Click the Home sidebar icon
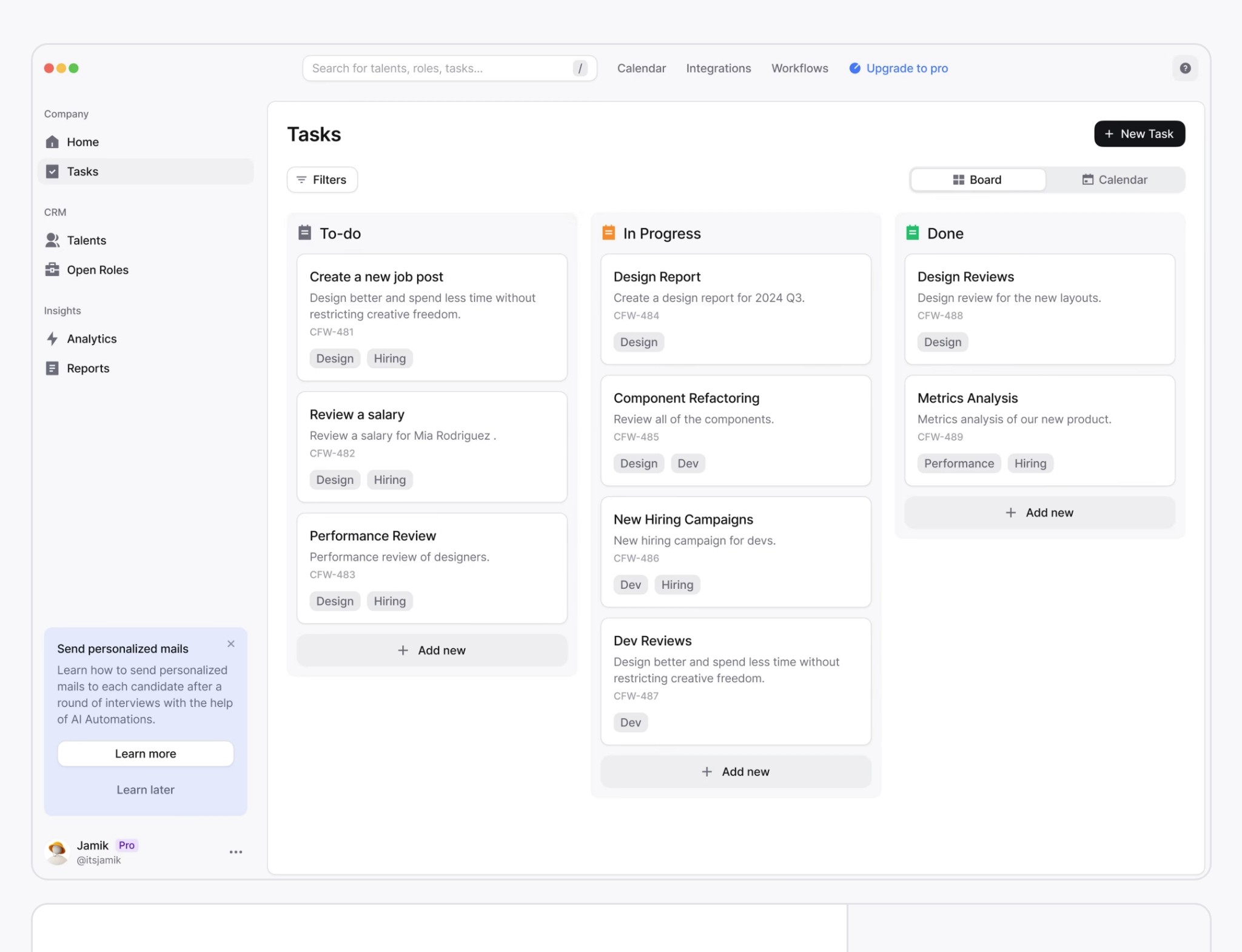This screenshot has height=952, width=1242. tap(52, 142)
